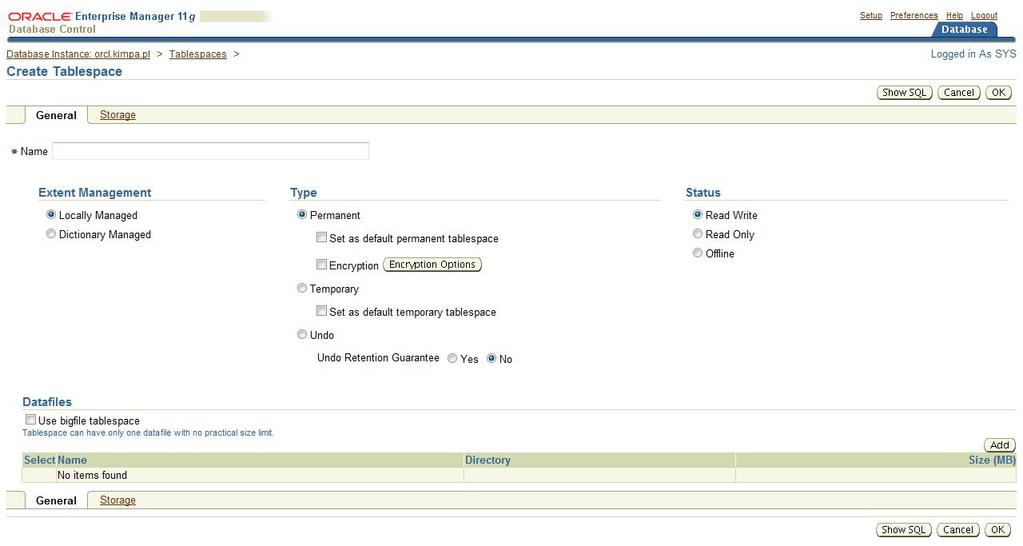The width and height of the screenshot is (1023, 546).
Task: Click the Logout link
Action: (984, 16)
